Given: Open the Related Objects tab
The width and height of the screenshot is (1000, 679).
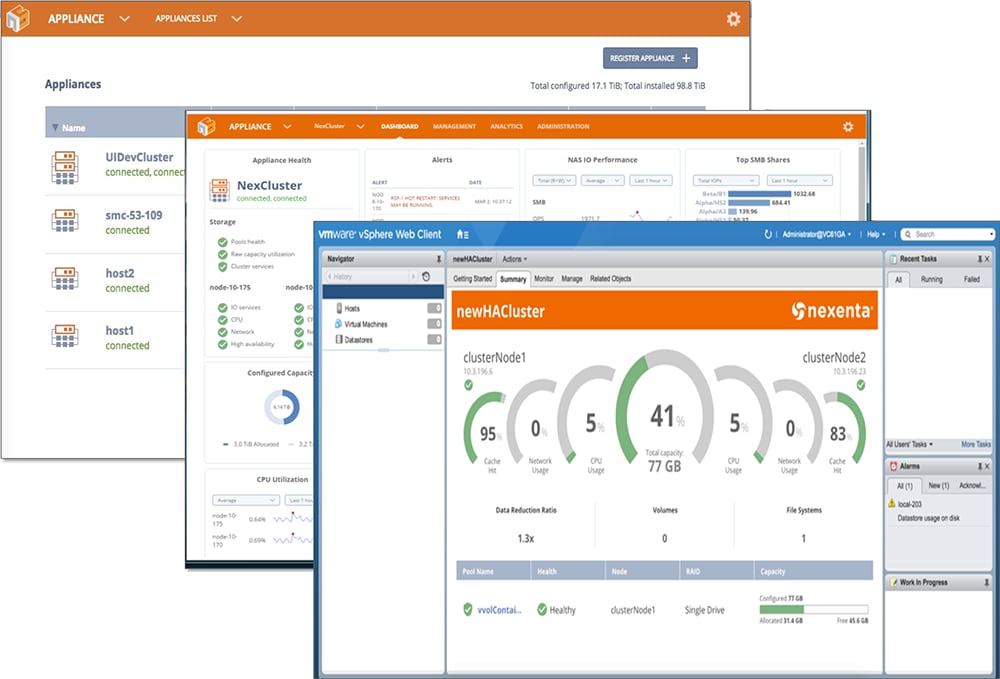Looking at the screenshot, I should tap(610, 279).
